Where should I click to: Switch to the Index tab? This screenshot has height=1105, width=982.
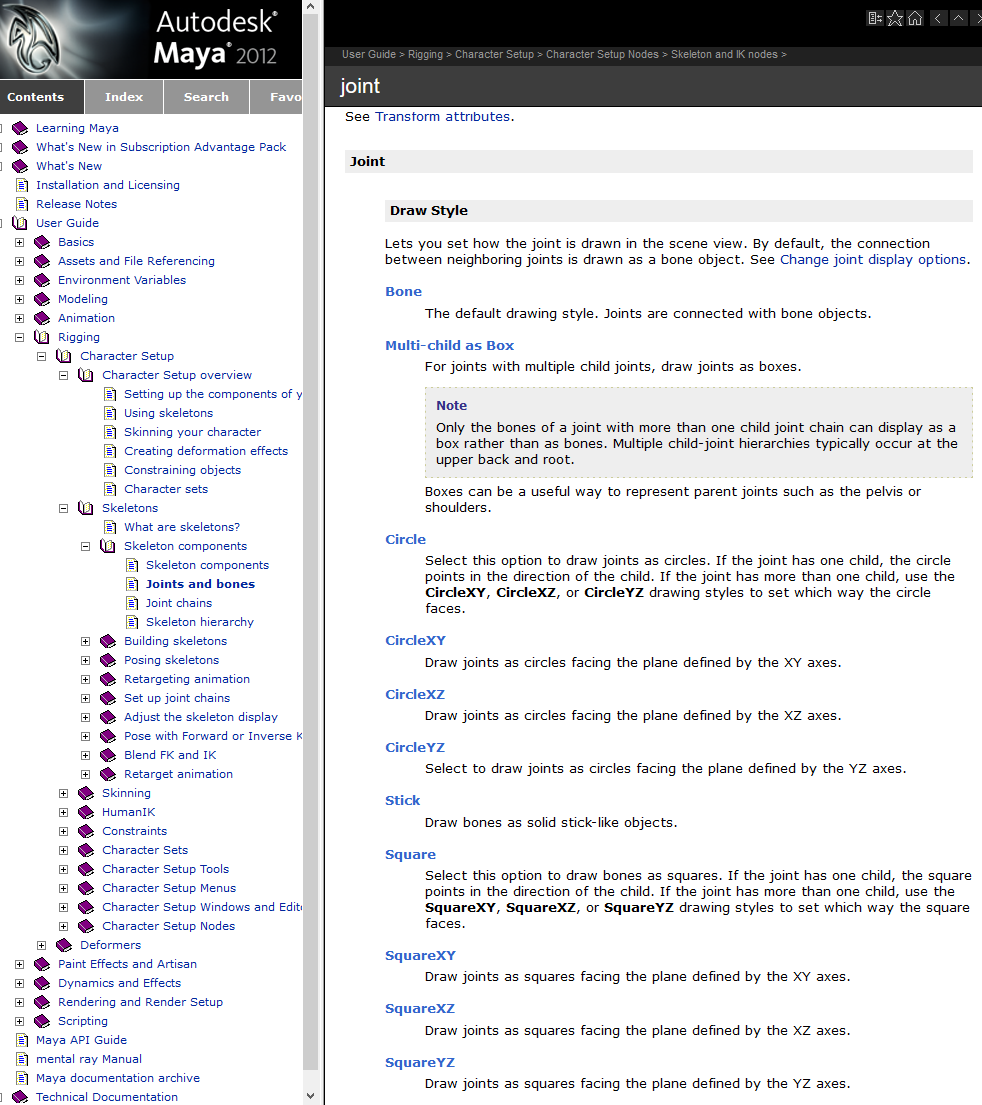(x=124, y=97)
